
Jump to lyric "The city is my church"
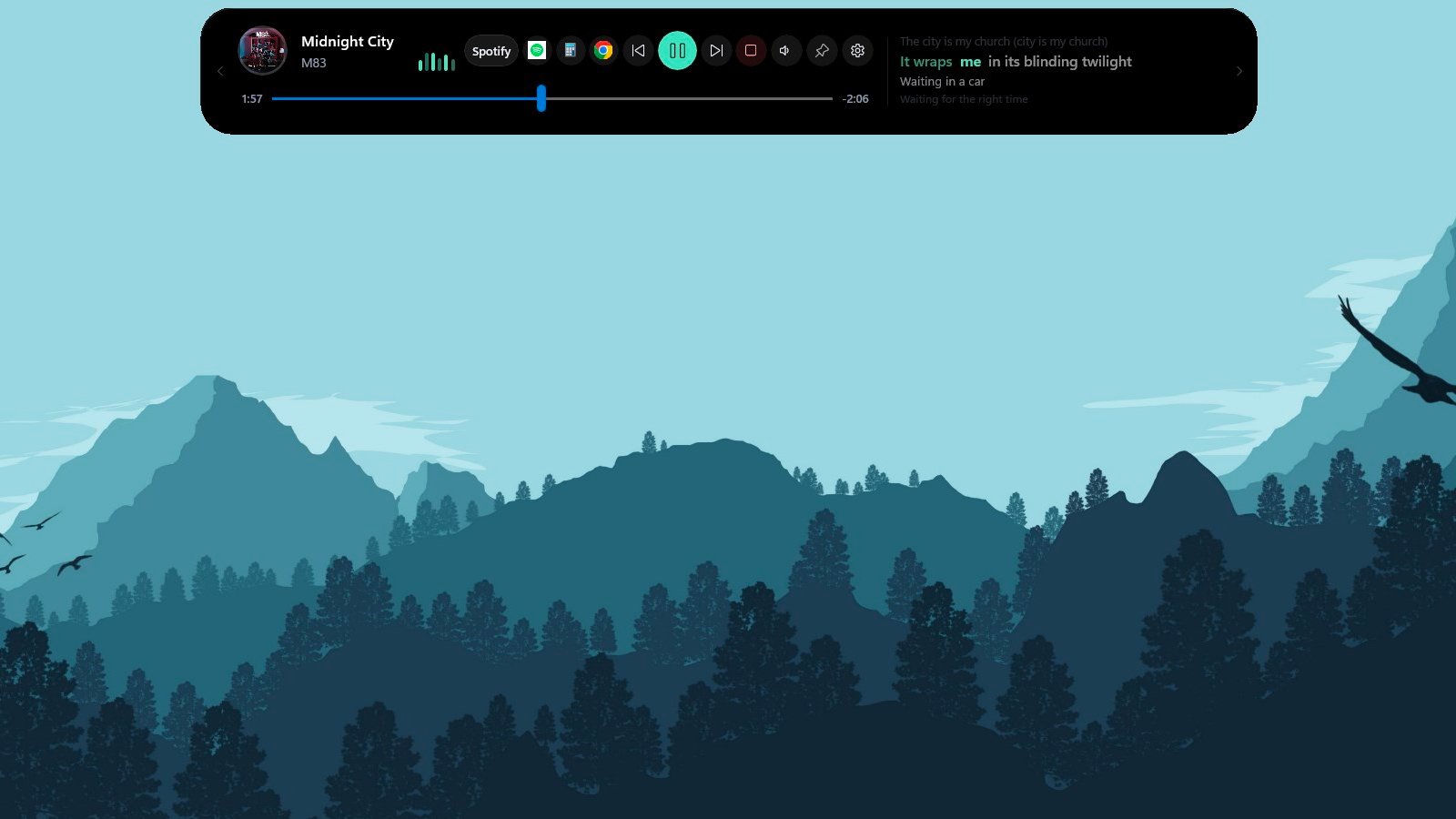point(1004,42)
